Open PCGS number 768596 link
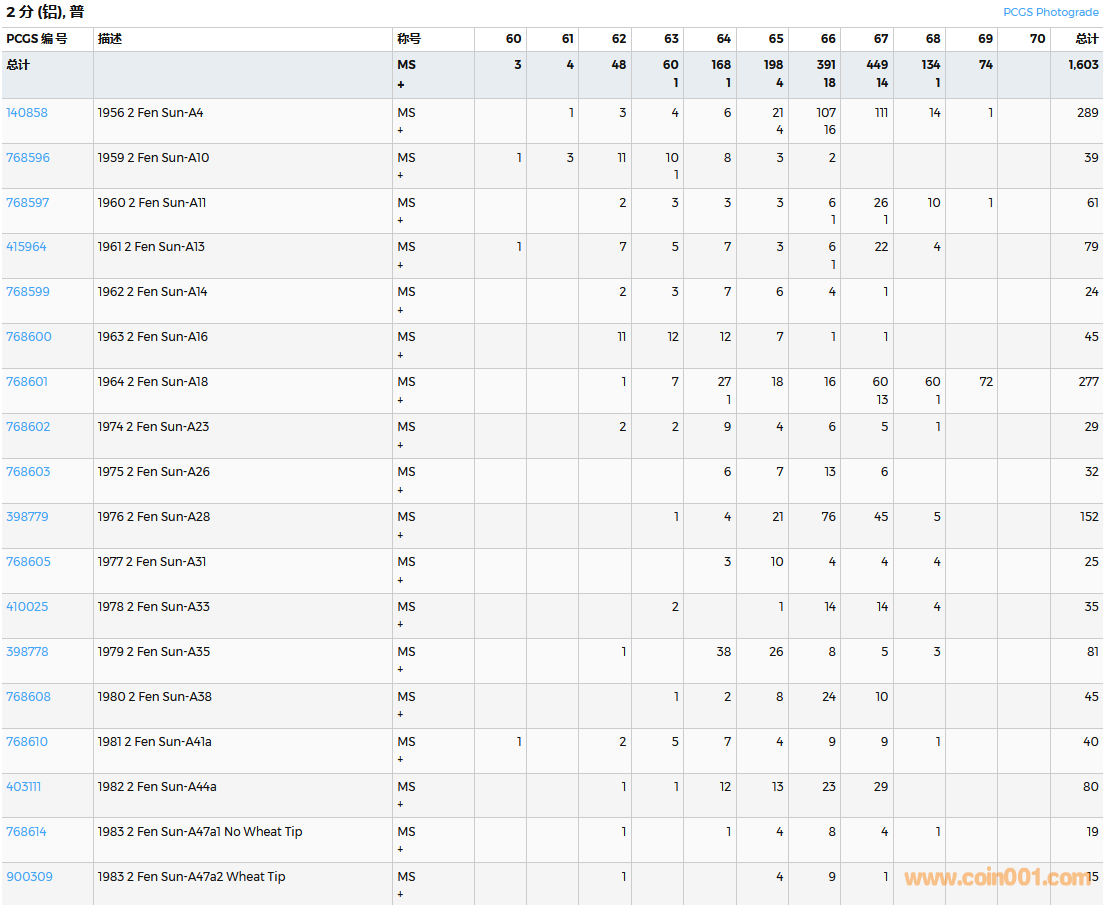The height and width of the screenshot is (905, 1104). tap(28, 158)
